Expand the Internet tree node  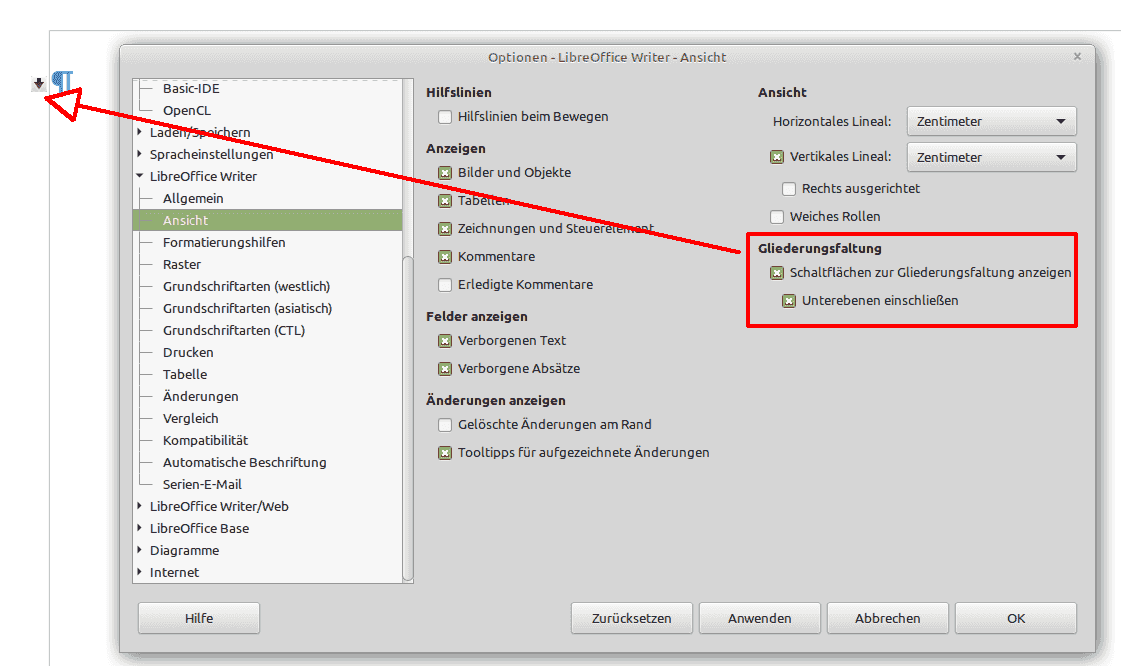point(139,572)
